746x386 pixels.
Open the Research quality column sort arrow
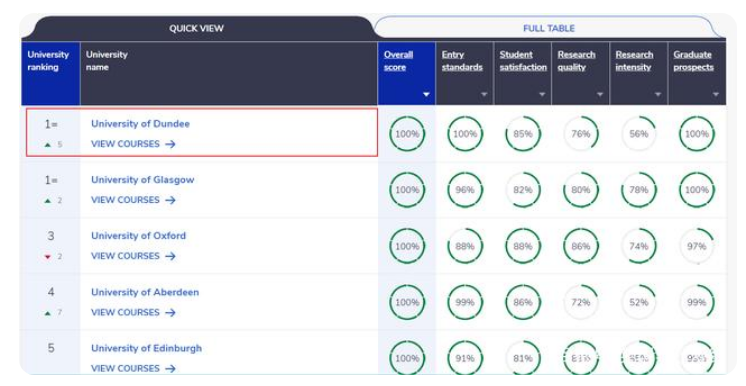point(600,94)
